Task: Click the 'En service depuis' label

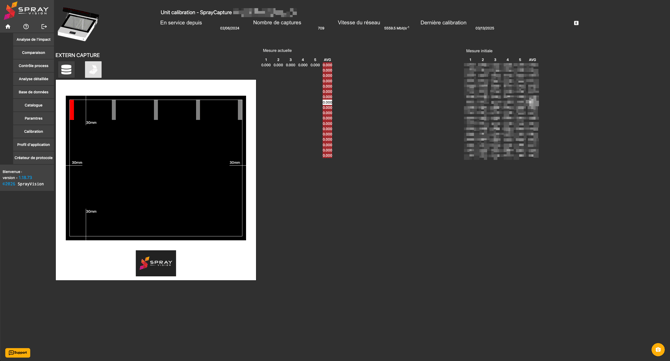Action: click(181, 23)
